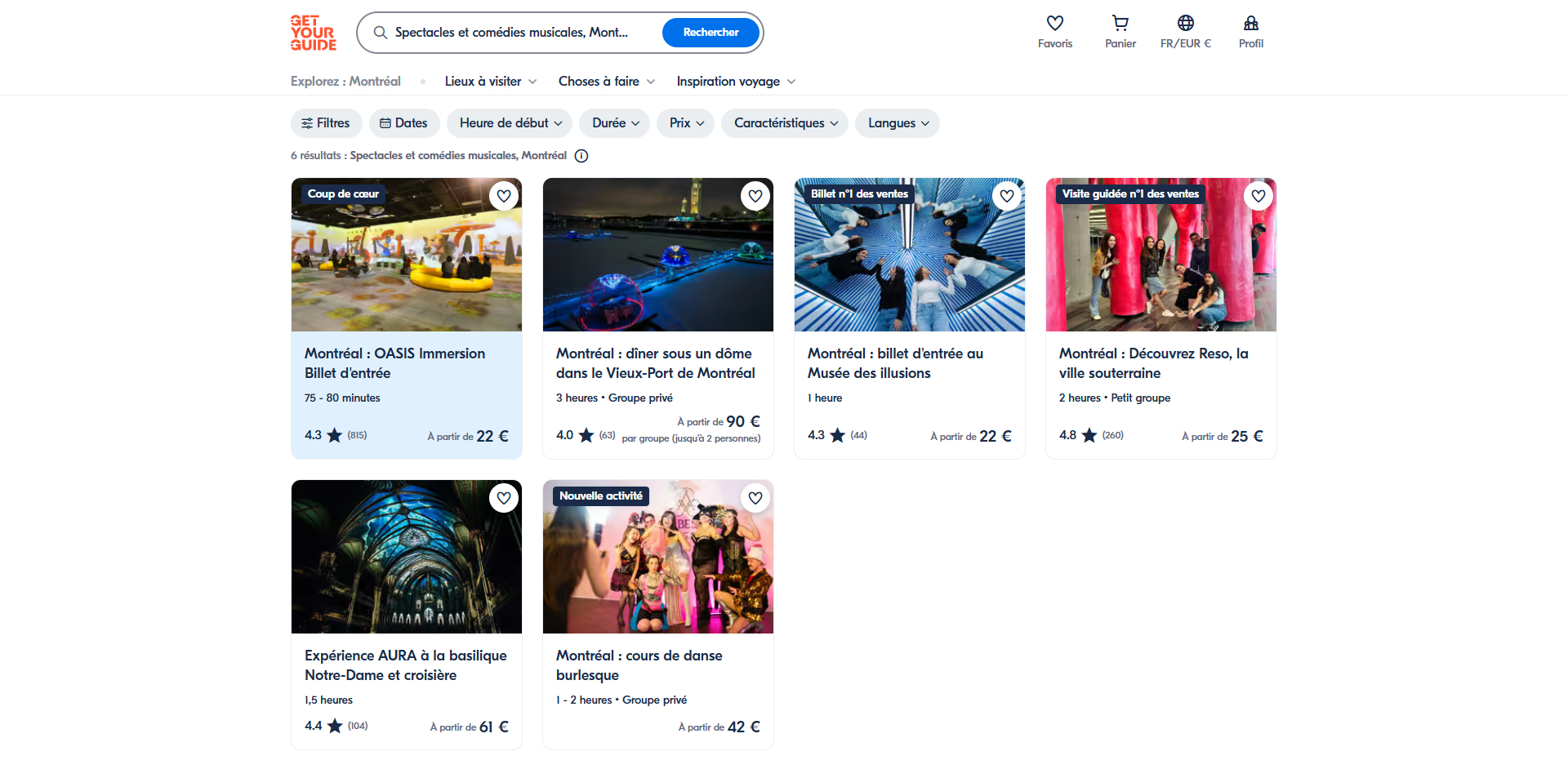Open the Lieux à visiter menu

click(x=491, y=82)
